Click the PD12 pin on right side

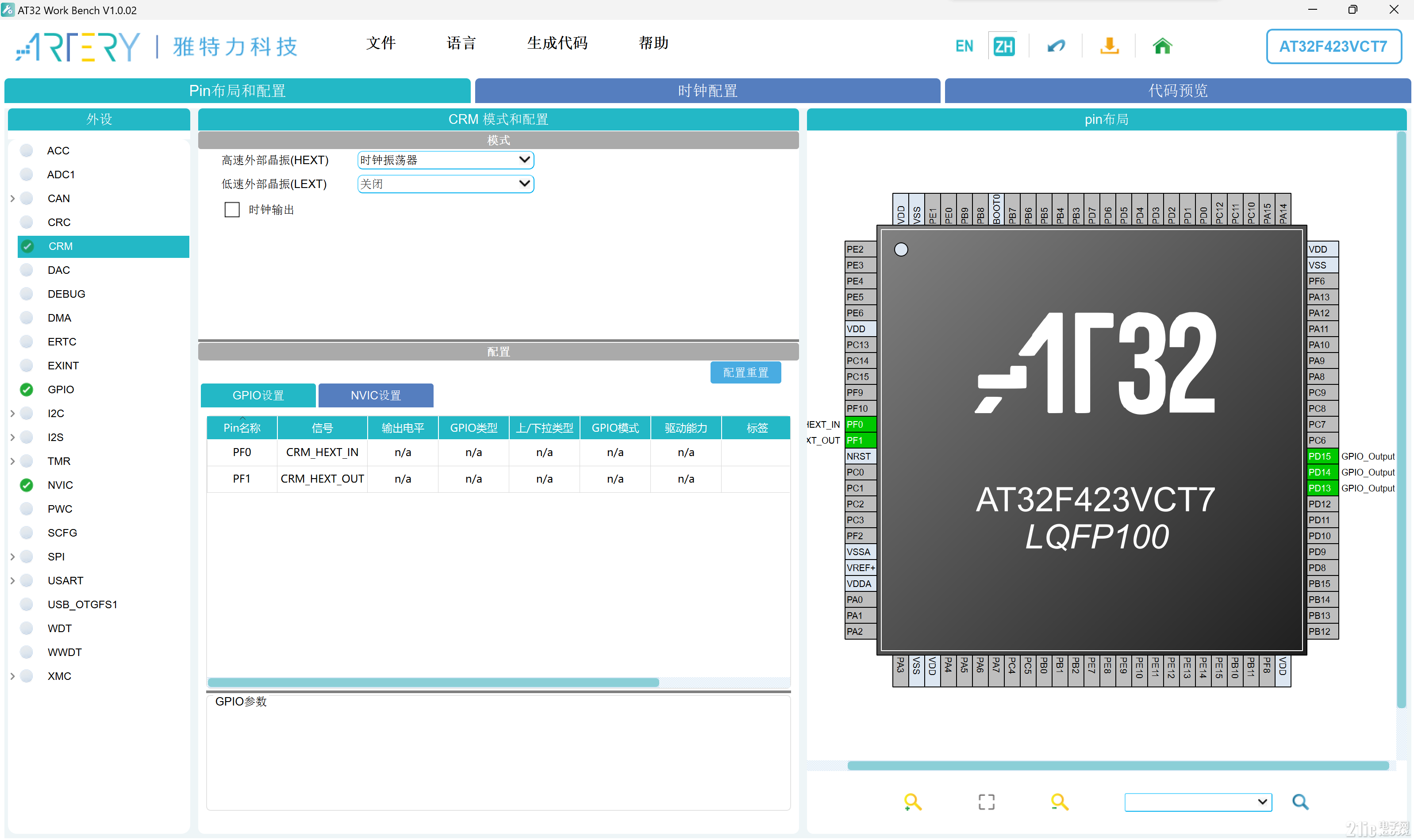click(1322, 504)
